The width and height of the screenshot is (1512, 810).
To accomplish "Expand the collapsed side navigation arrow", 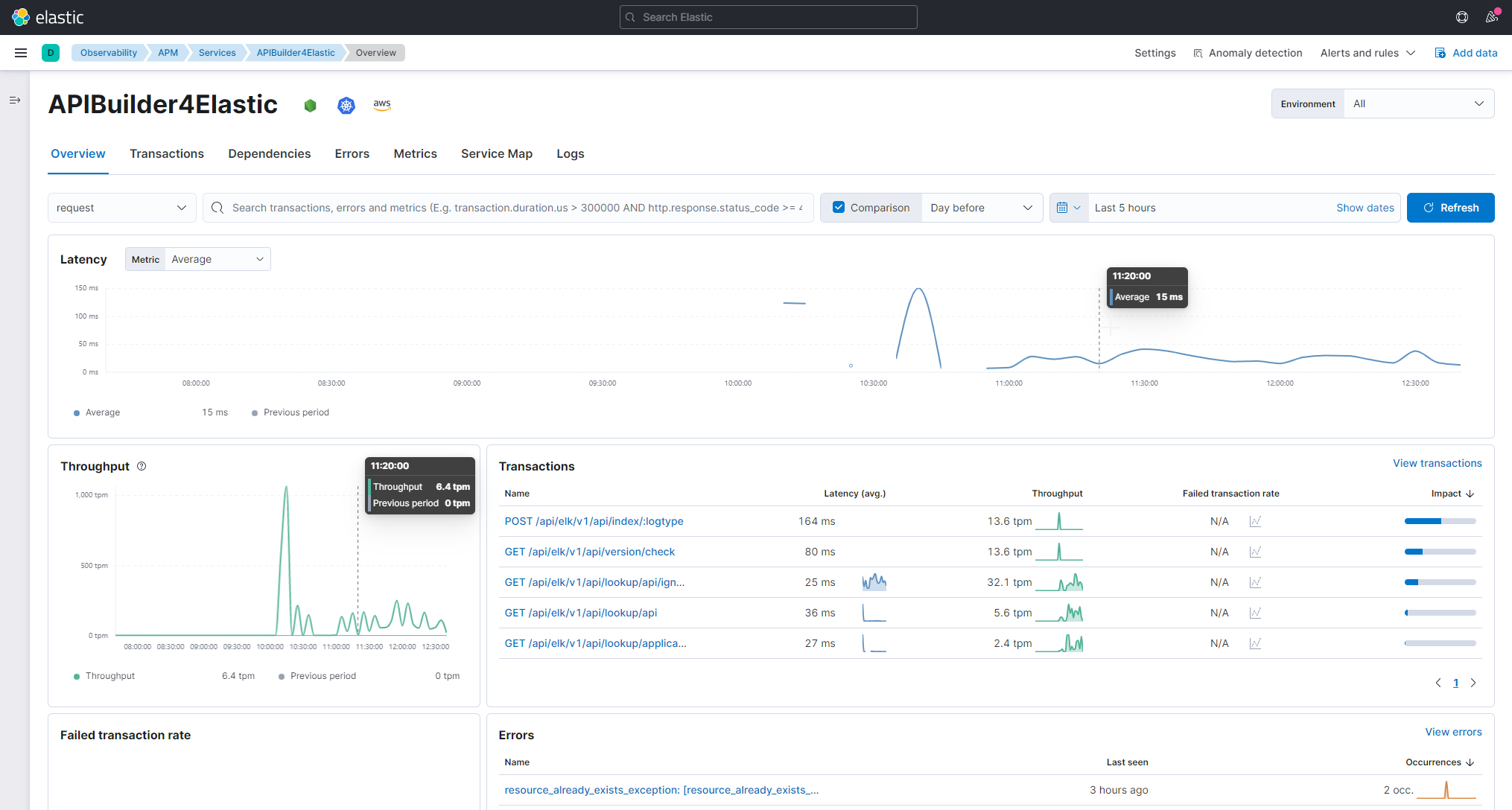I will click(15, 100).
